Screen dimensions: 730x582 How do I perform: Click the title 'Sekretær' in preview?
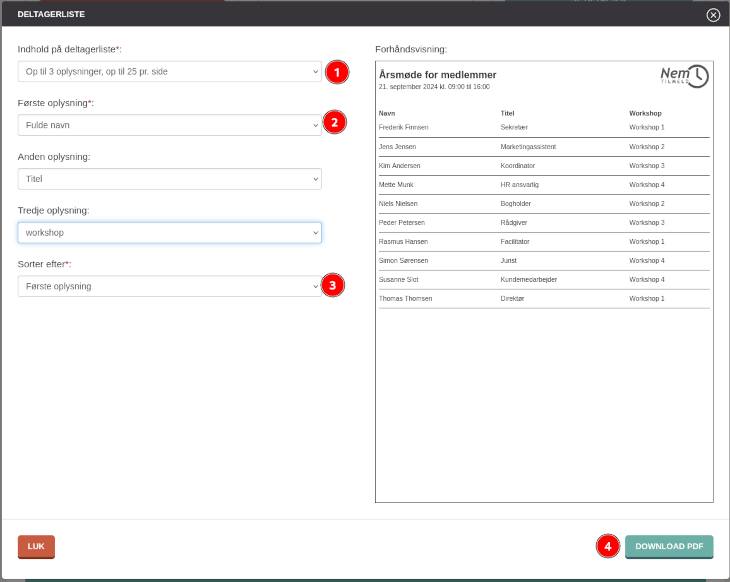point(514,128)
